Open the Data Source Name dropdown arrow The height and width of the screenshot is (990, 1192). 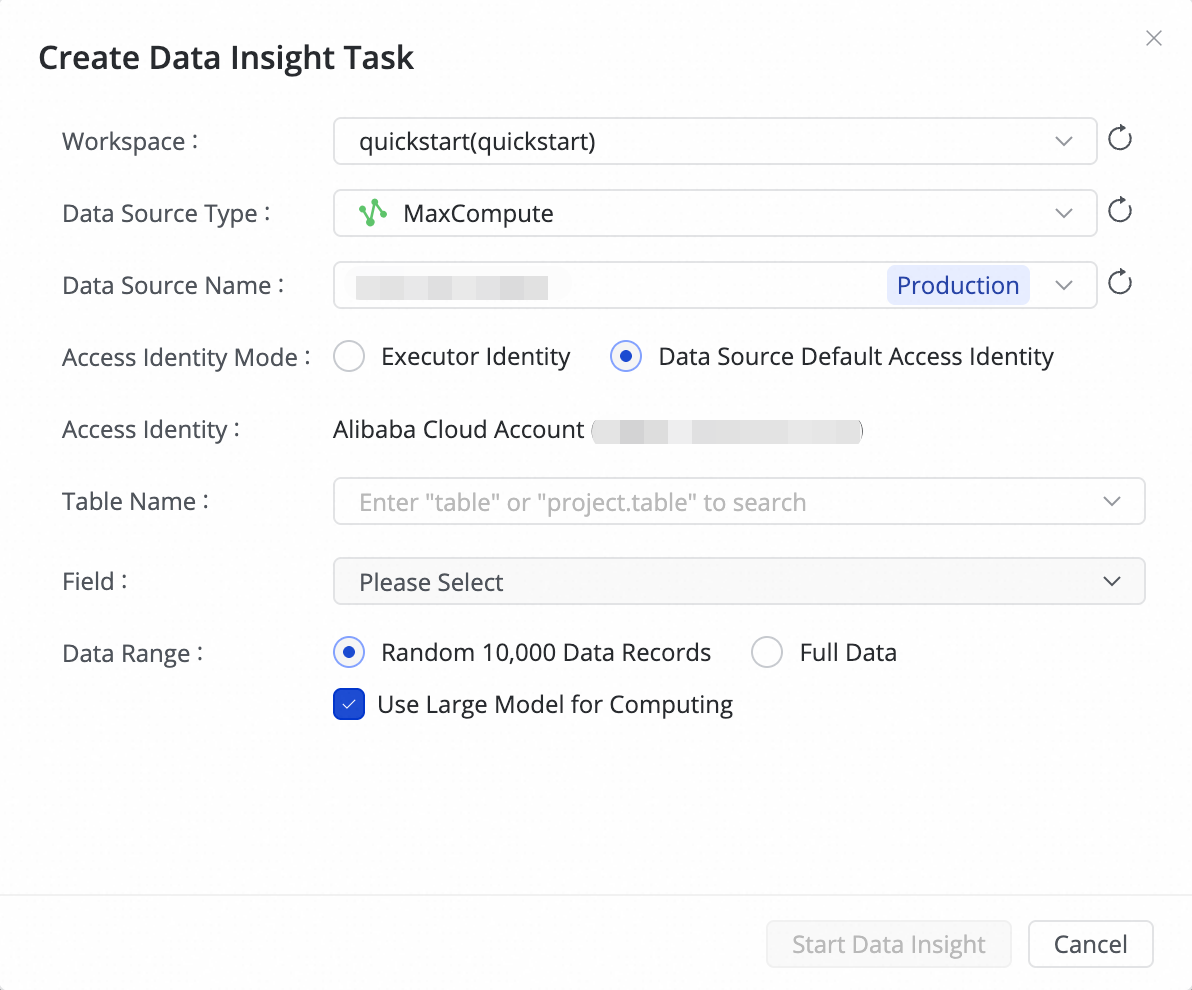coord(1063,285)
